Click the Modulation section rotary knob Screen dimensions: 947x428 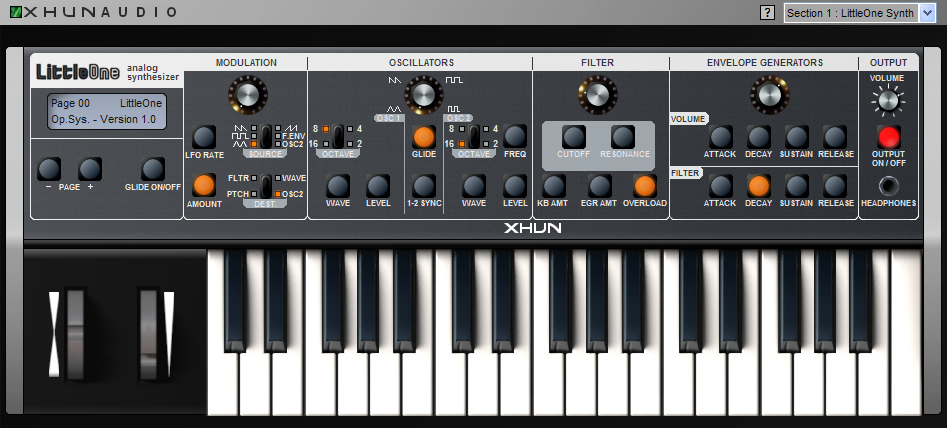pos(248,95)
